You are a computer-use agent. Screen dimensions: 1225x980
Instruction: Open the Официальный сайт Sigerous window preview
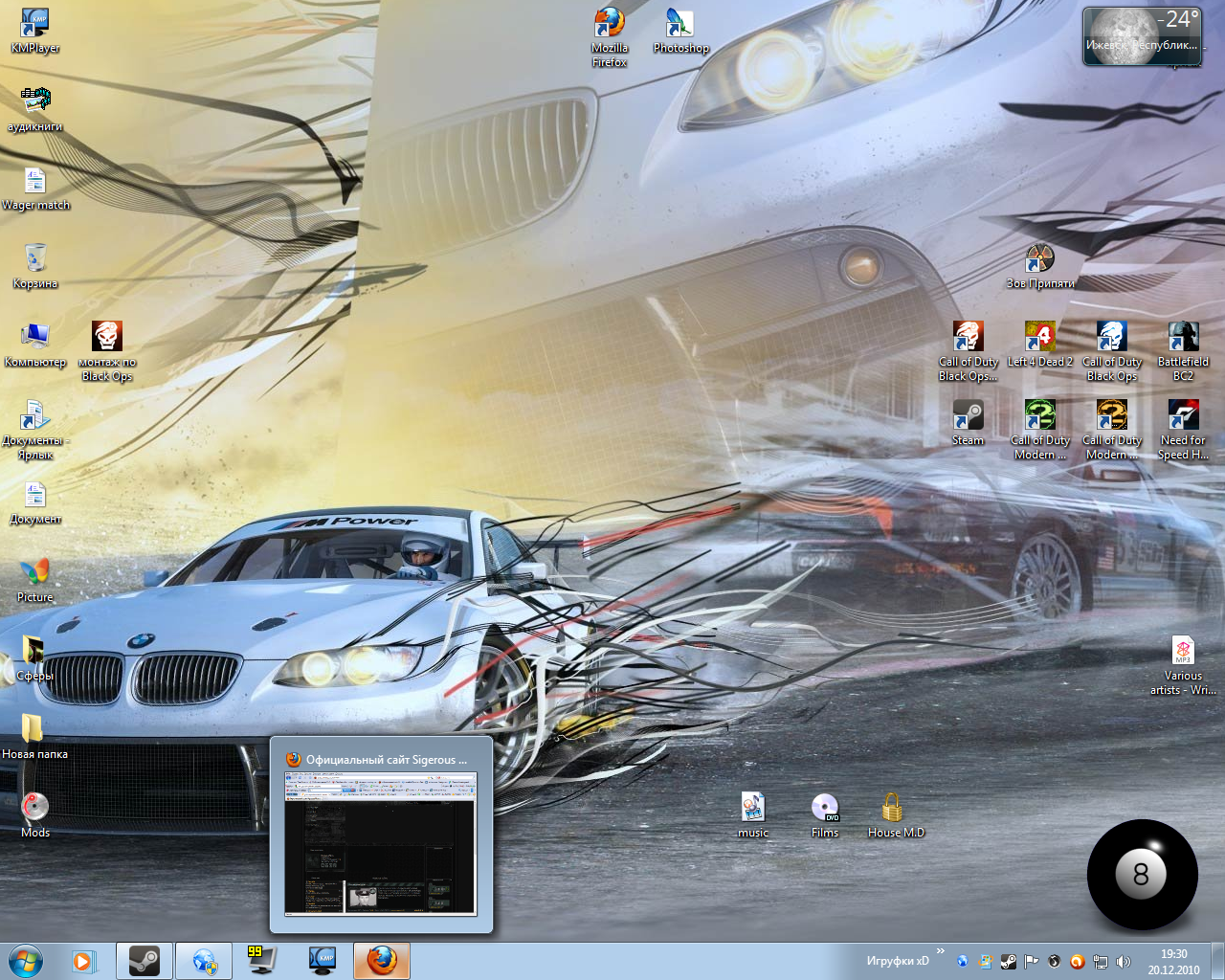pos(381,834)
